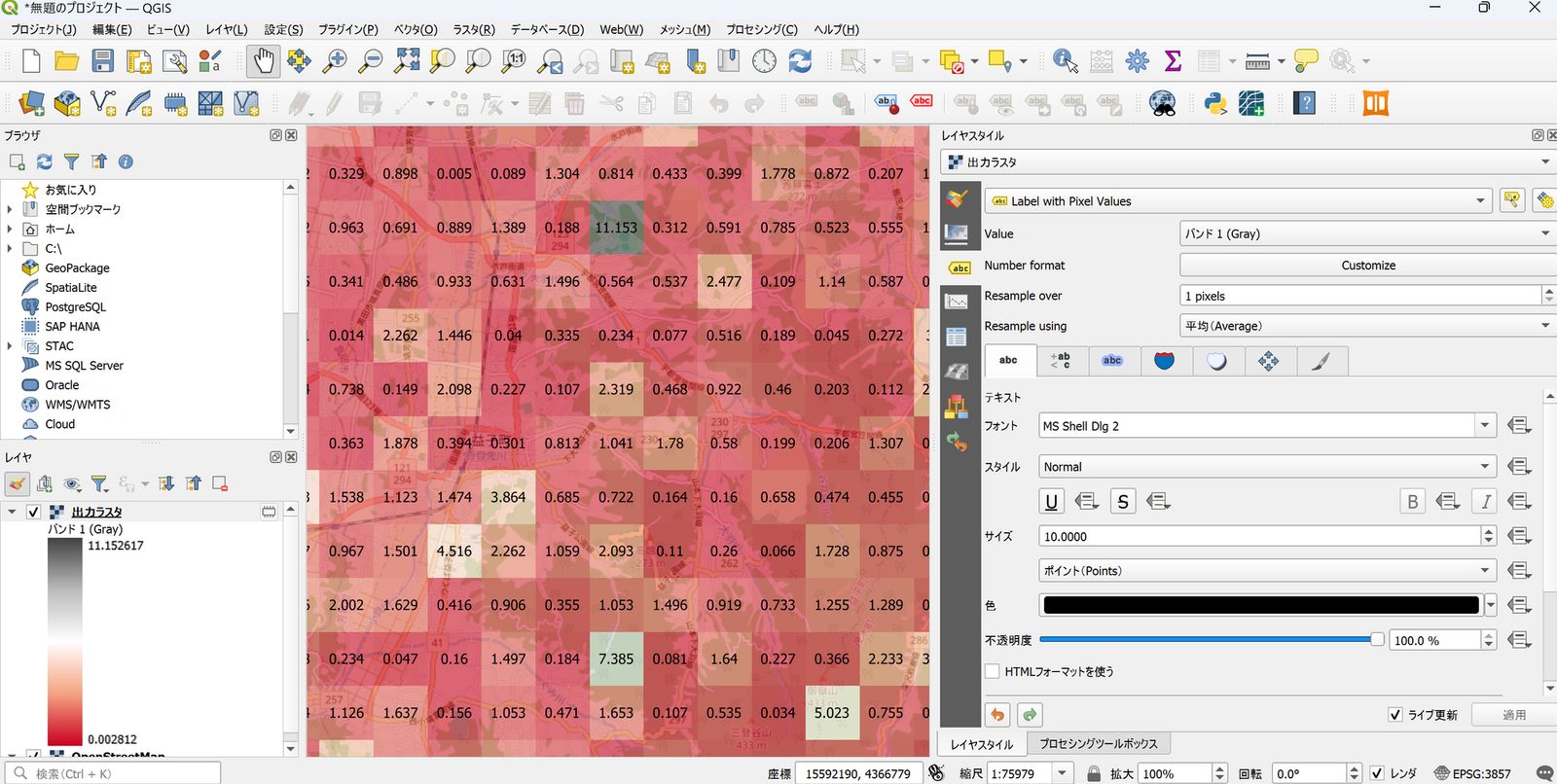Toggle underline U text style button
The image size is (1557, 784).
click(1051, 502)
